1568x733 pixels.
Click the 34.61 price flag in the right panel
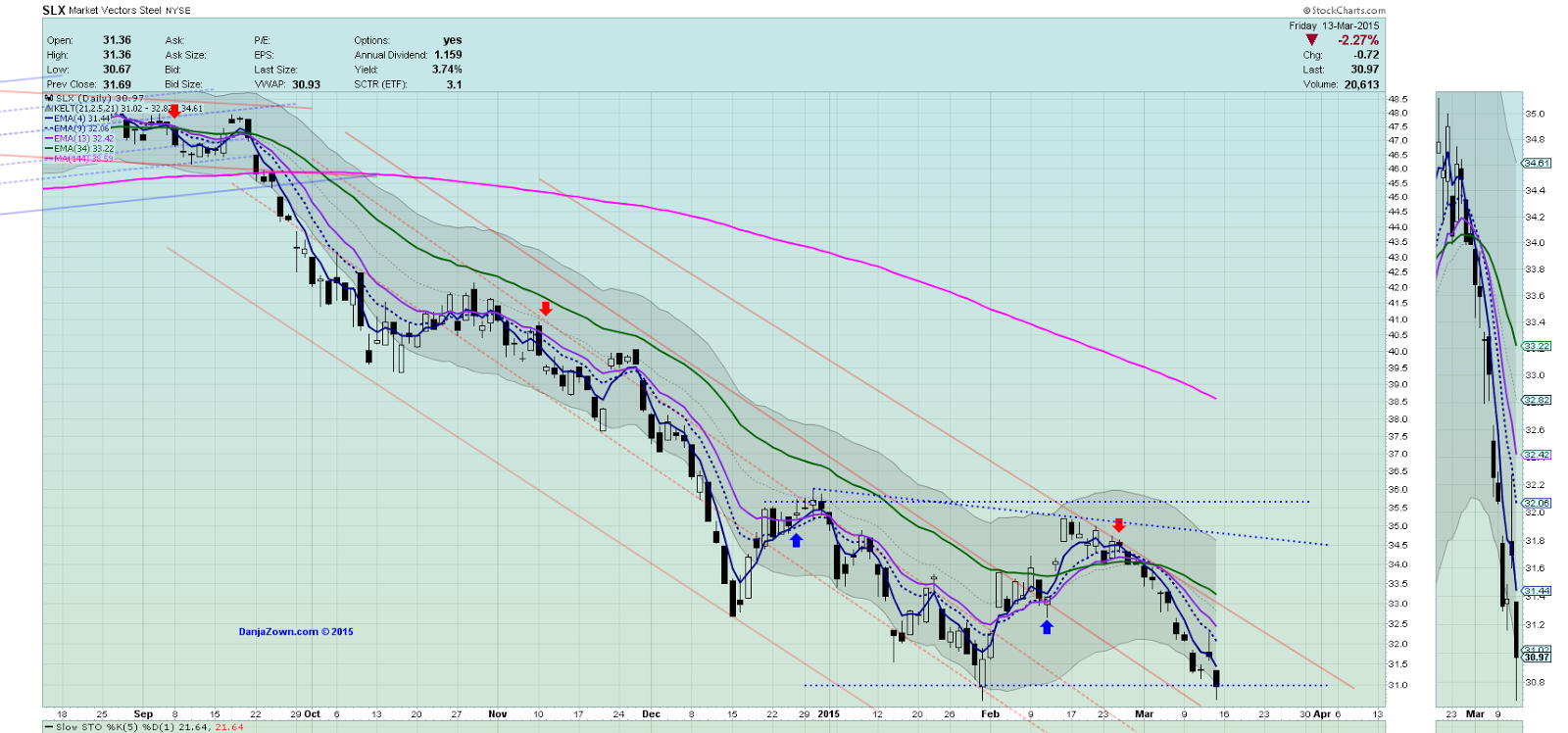point(1537,164)
